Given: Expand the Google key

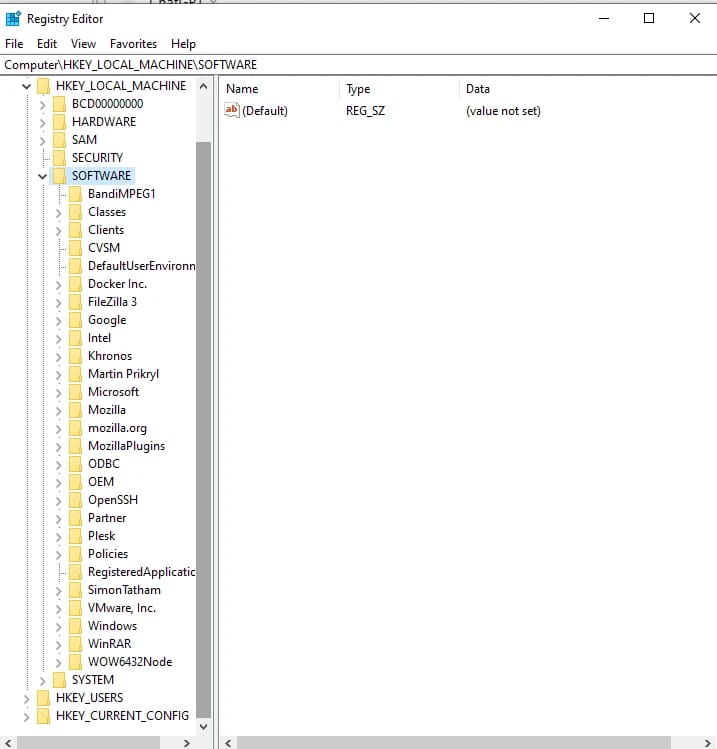Looking at the screenshot, I should coord(58,321).
